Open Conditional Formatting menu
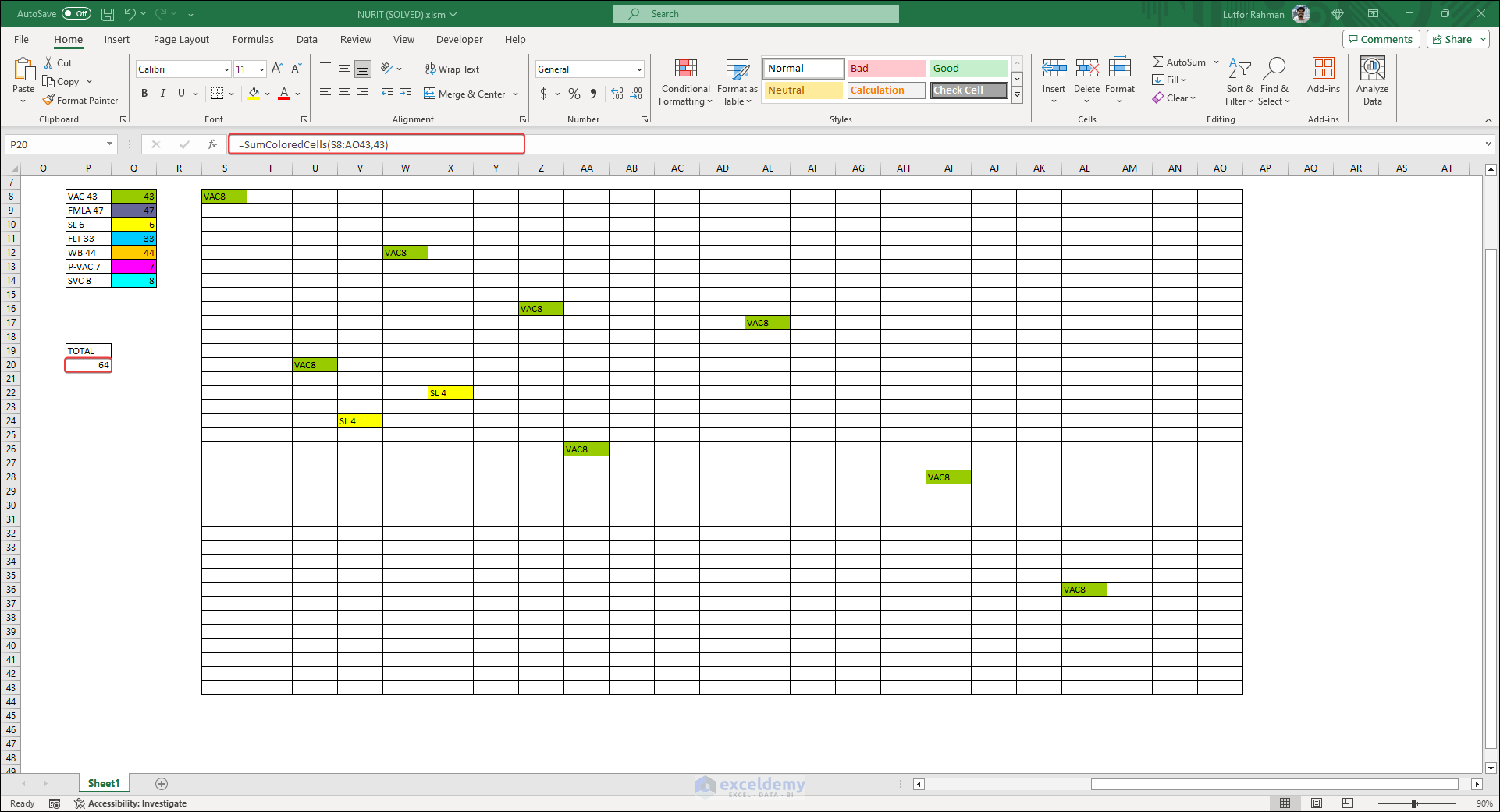The image size is (1500, 812). click(x=686, y=82)
